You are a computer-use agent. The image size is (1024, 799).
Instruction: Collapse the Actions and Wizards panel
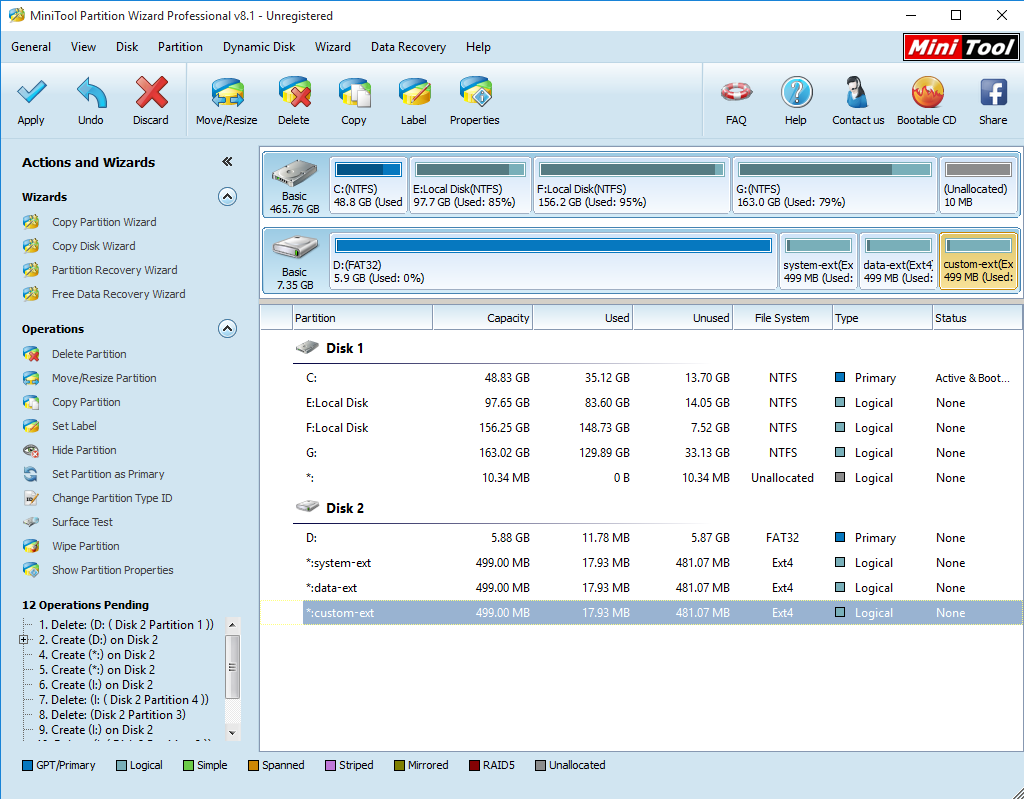click(227, 161)
